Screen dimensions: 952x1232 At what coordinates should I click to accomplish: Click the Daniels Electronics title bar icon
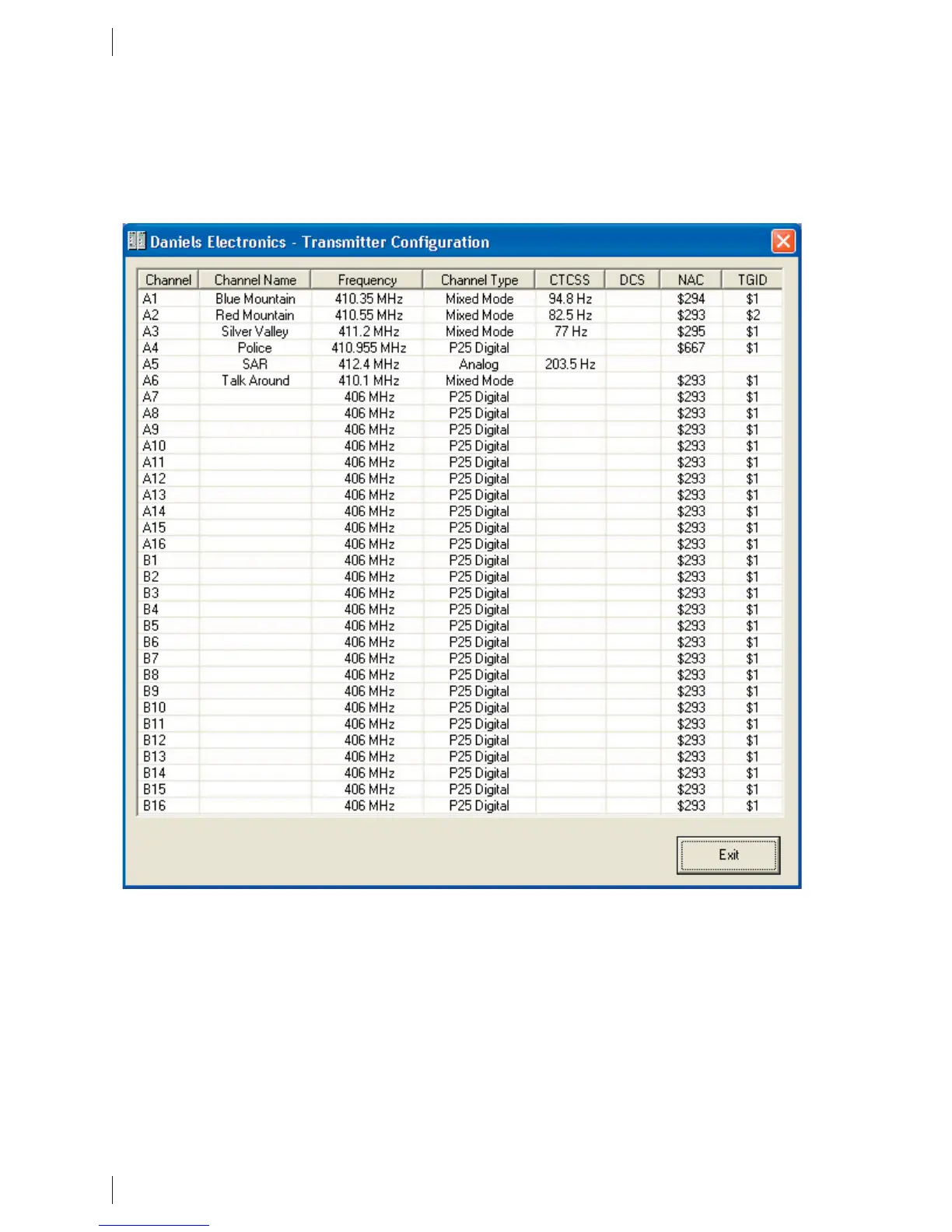(x=137, y=241)
